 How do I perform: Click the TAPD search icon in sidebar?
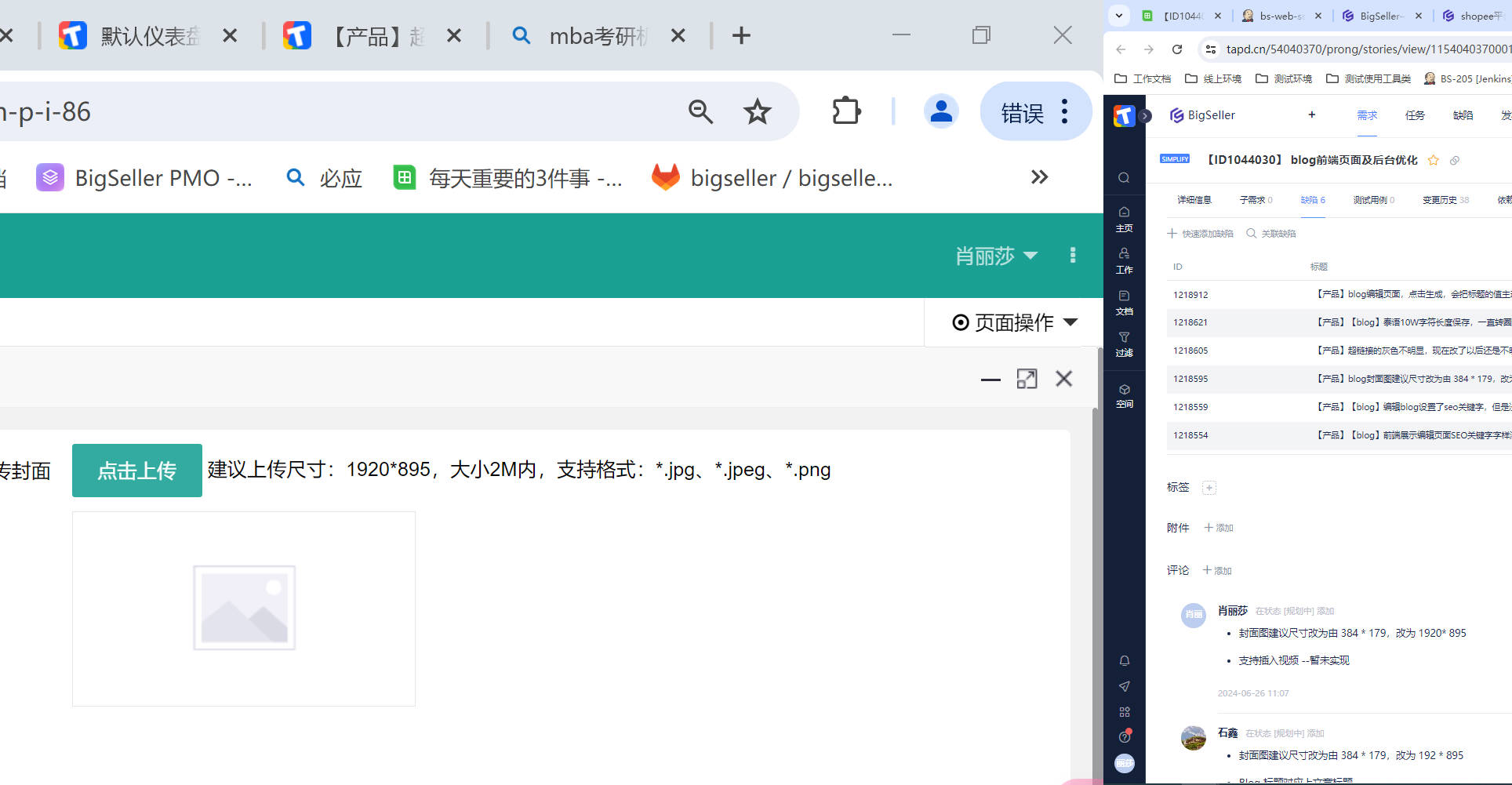(1124, 178)
